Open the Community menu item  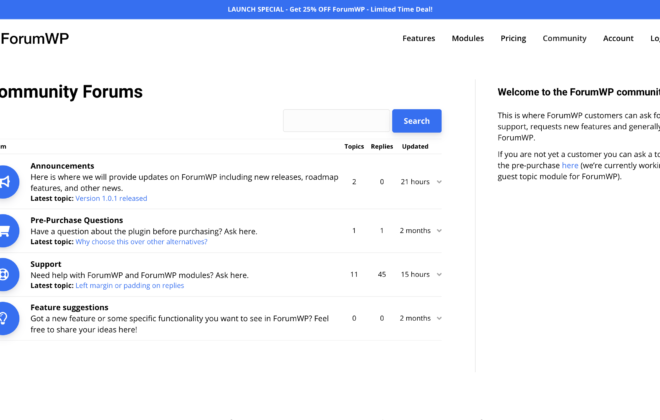tap(564, 38)
